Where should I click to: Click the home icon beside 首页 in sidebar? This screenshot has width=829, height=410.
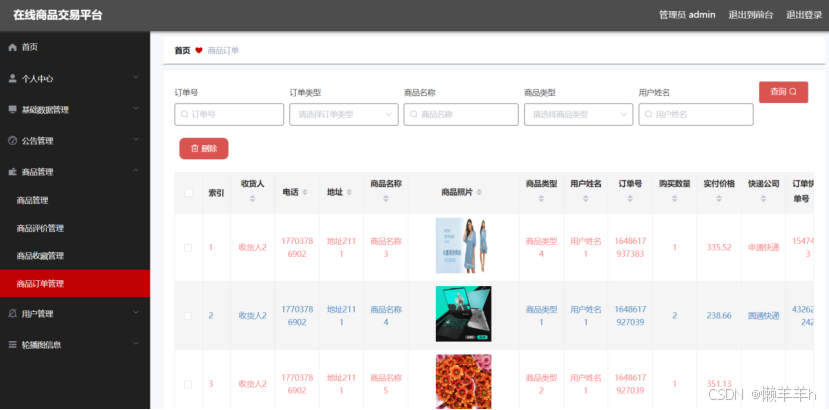tap(13, 48)
